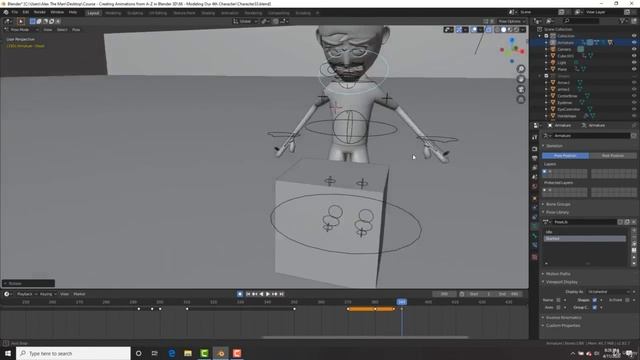The height and width of the screenshot is (360, 640).
Task: Click the zoom view magnifier icon
Action: click(521, 69)
